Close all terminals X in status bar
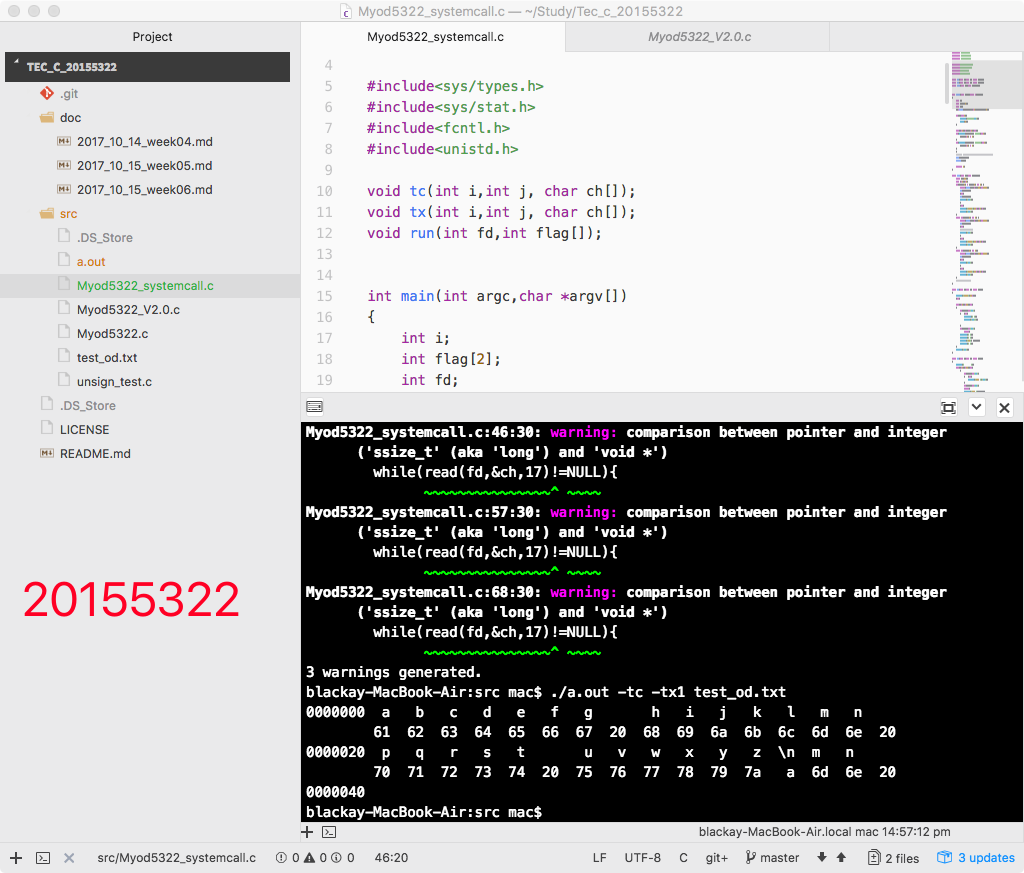This screenshot has width=1024, height=873. point(69,858)
